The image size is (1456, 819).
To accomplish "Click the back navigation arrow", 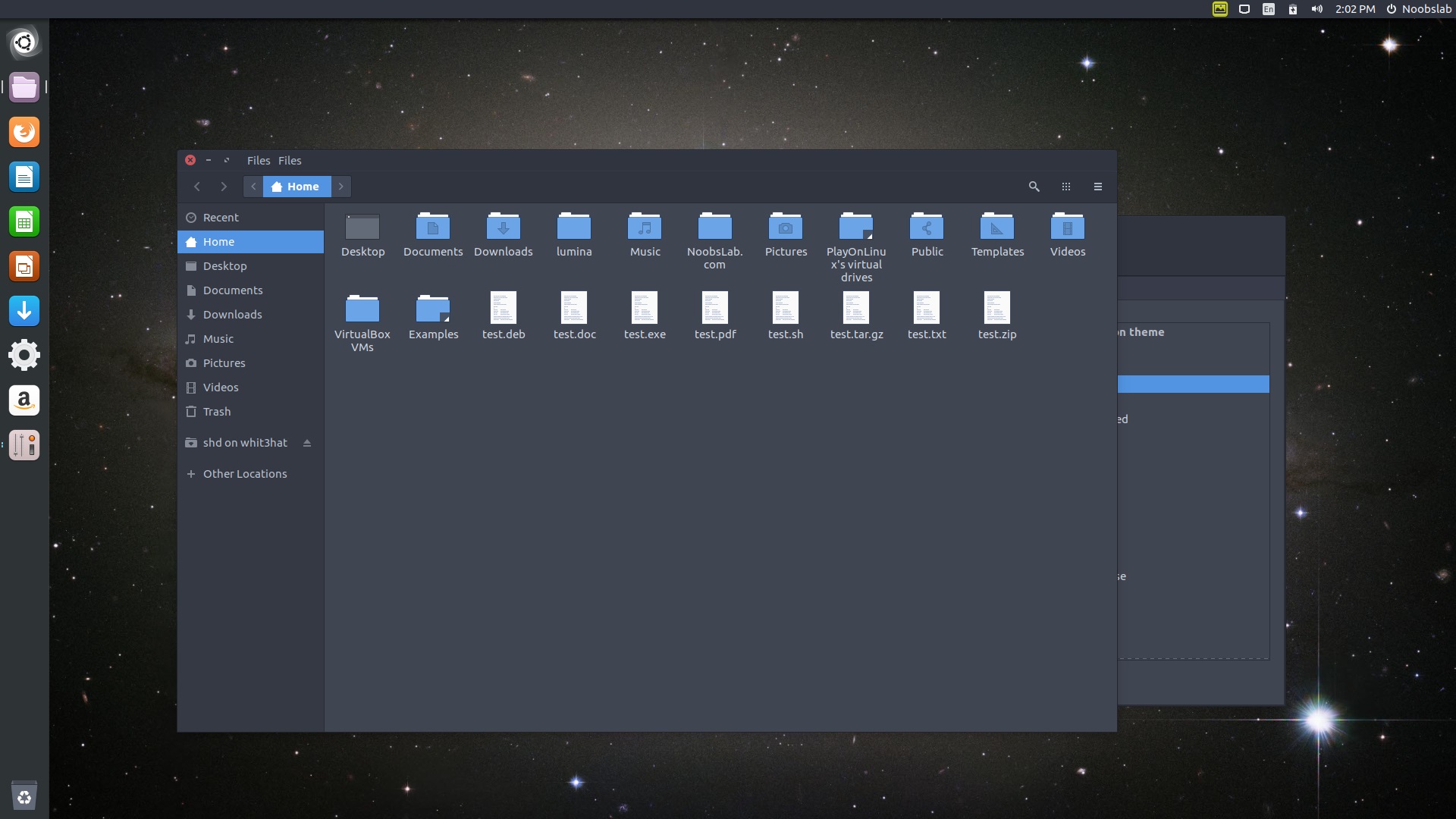I will point(197,187).
